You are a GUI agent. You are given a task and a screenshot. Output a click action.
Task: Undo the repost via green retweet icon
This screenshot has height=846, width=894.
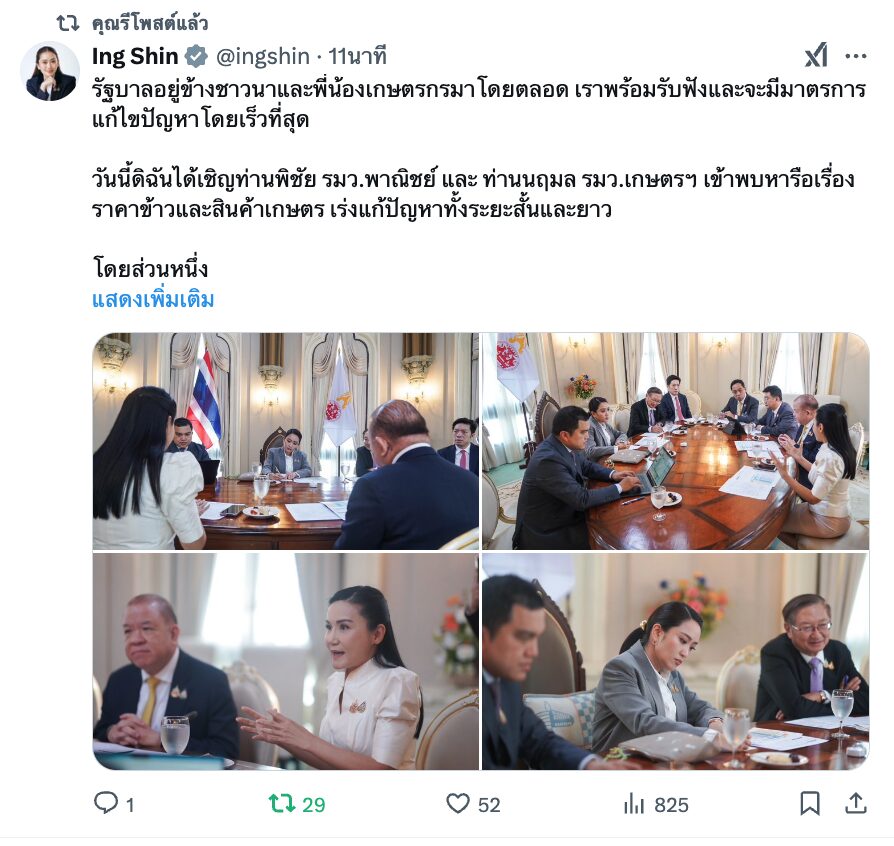click(x=282, y=804)
